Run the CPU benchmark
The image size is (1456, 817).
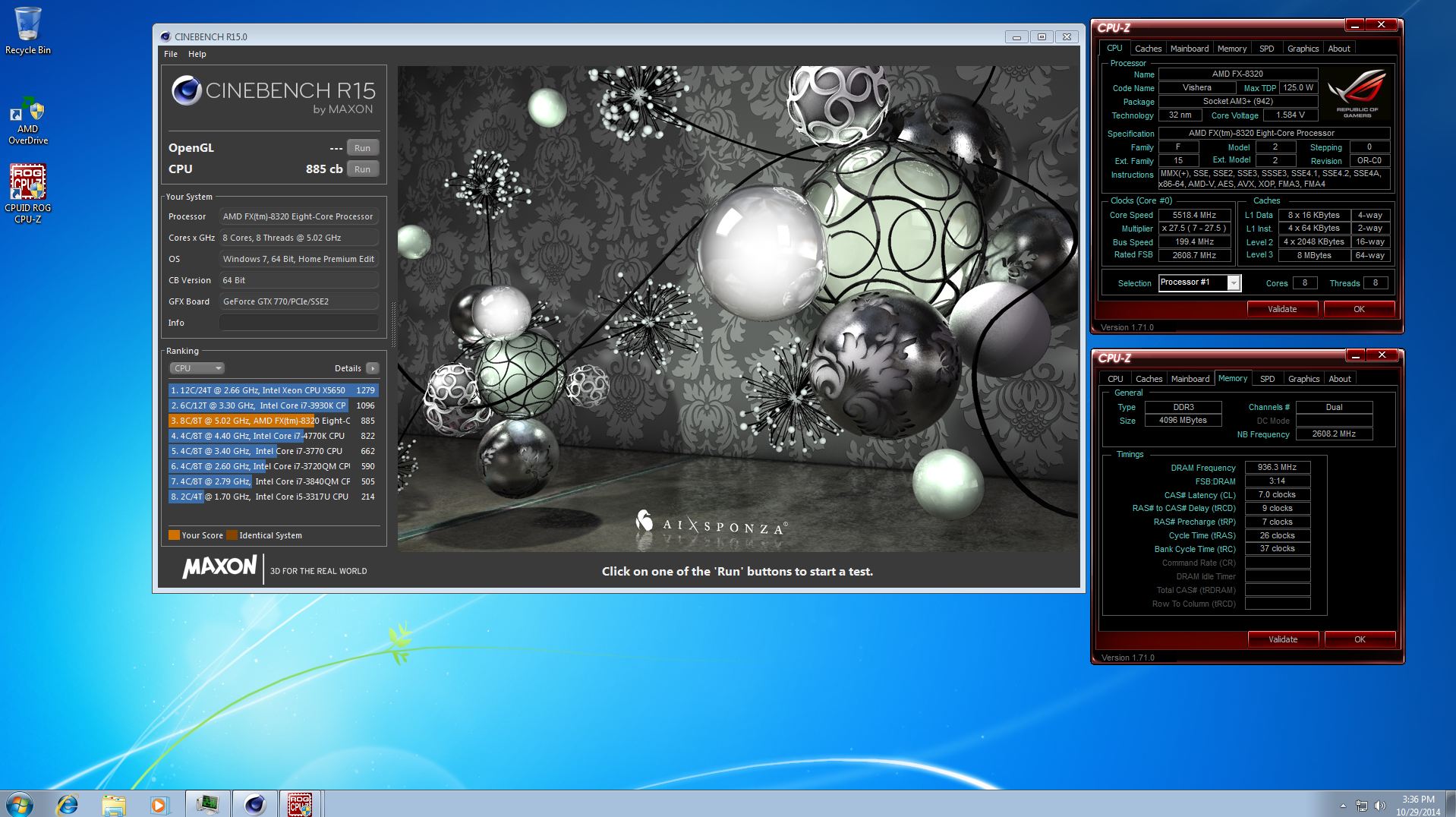[x=363, y=169]
